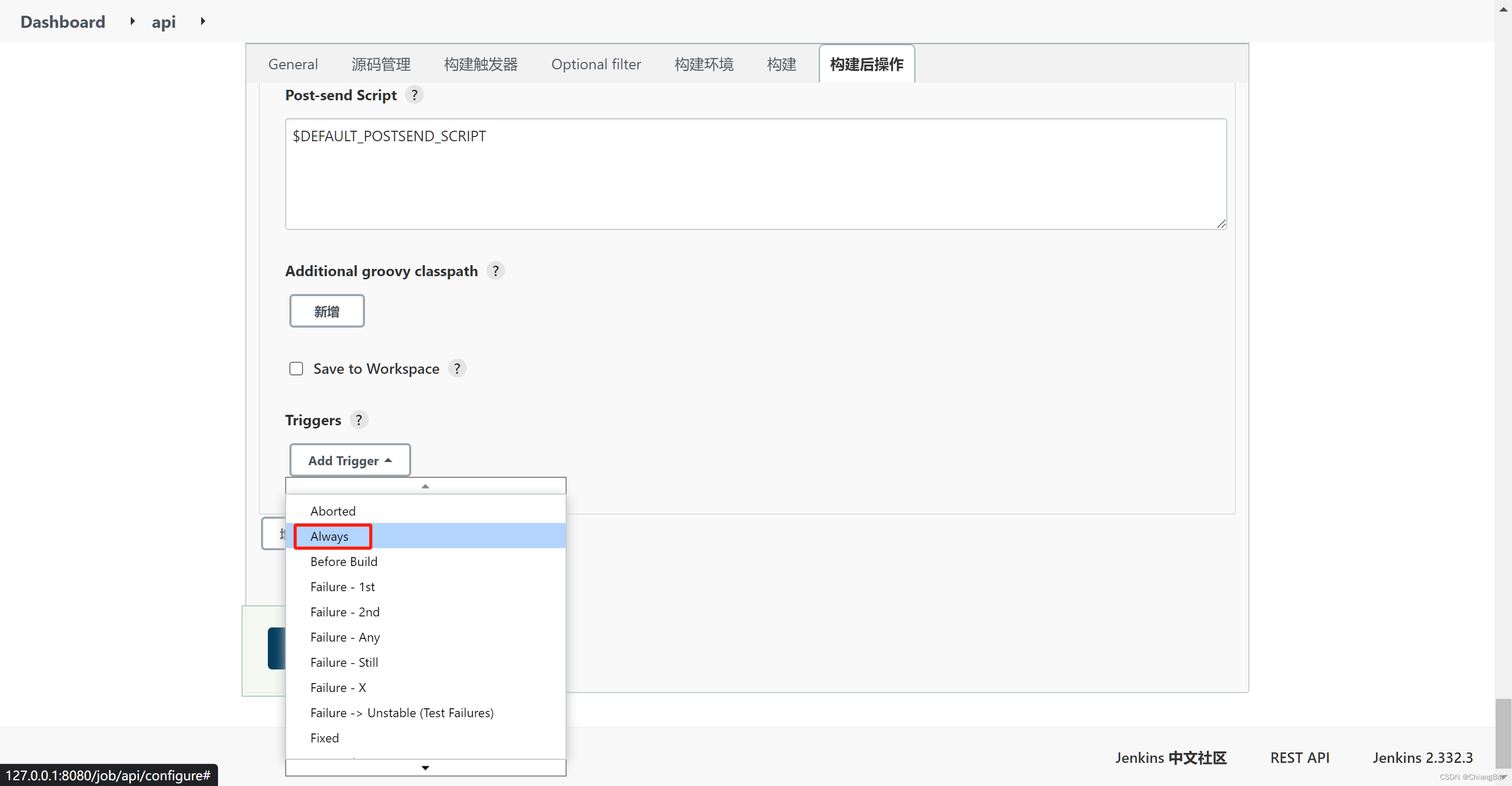Screen dimensions: 1512x786
Task: Select Failure -> Unstable (Test Failures) trigger
Action: coord(425,712)
